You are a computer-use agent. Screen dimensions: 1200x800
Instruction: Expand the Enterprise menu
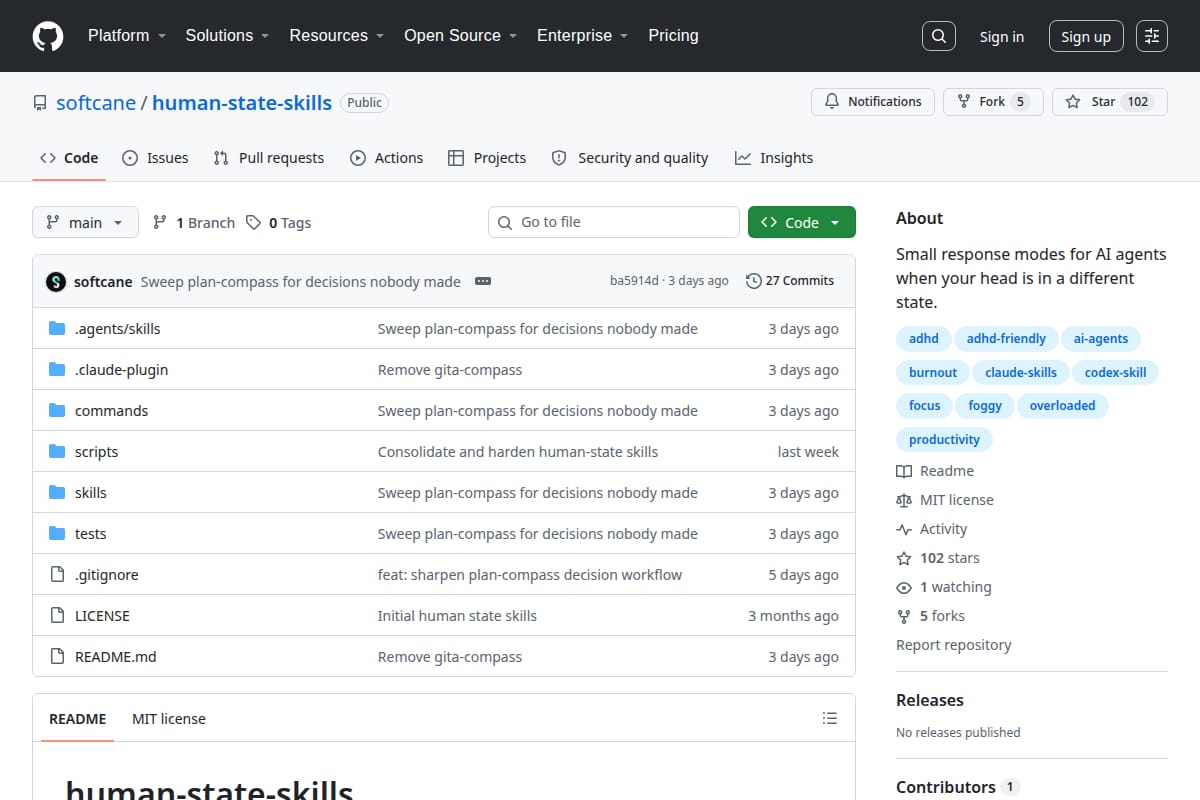click(583, 35)
